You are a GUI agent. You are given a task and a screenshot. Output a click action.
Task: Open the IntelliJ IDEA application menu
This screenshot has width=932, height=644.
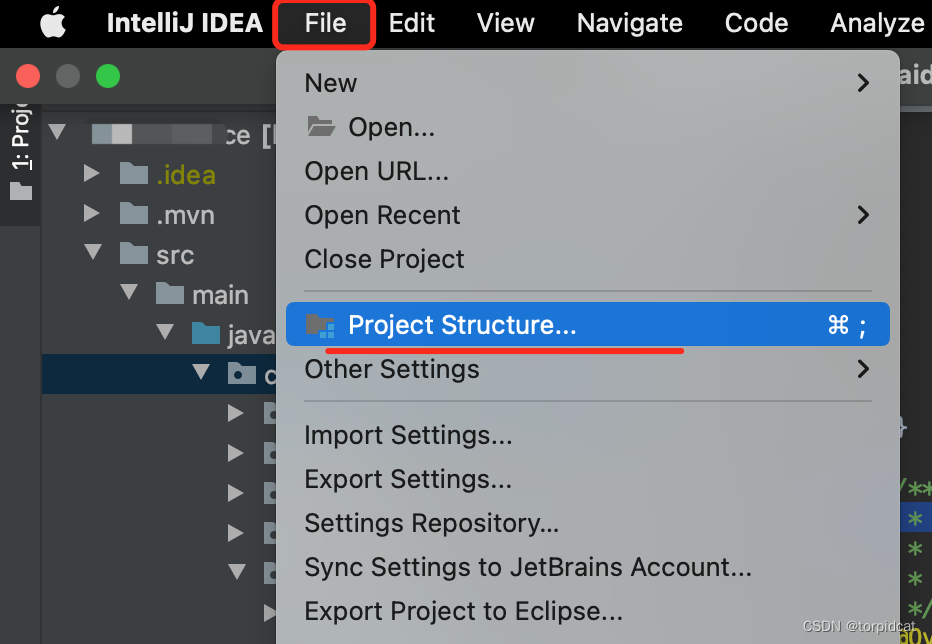(184, 23)
